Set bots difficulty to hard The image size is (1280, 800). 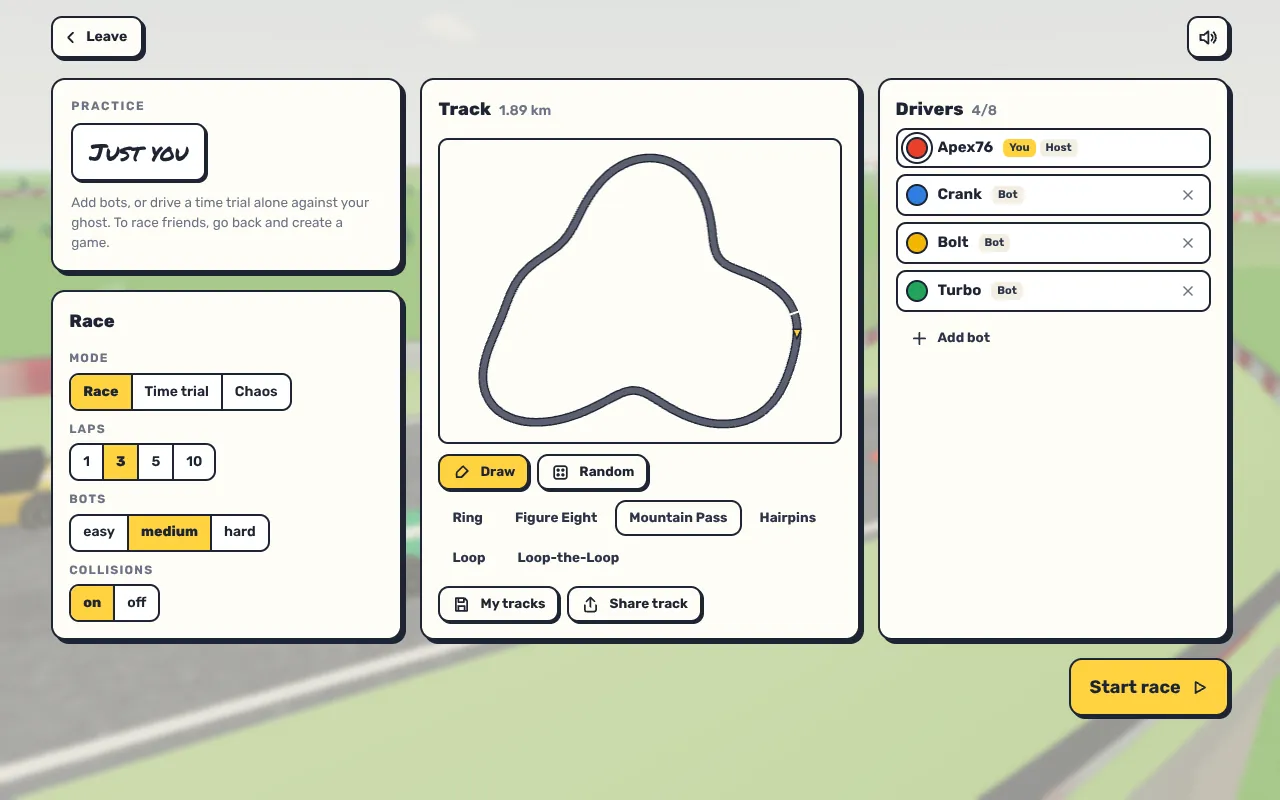pos(240,532)
